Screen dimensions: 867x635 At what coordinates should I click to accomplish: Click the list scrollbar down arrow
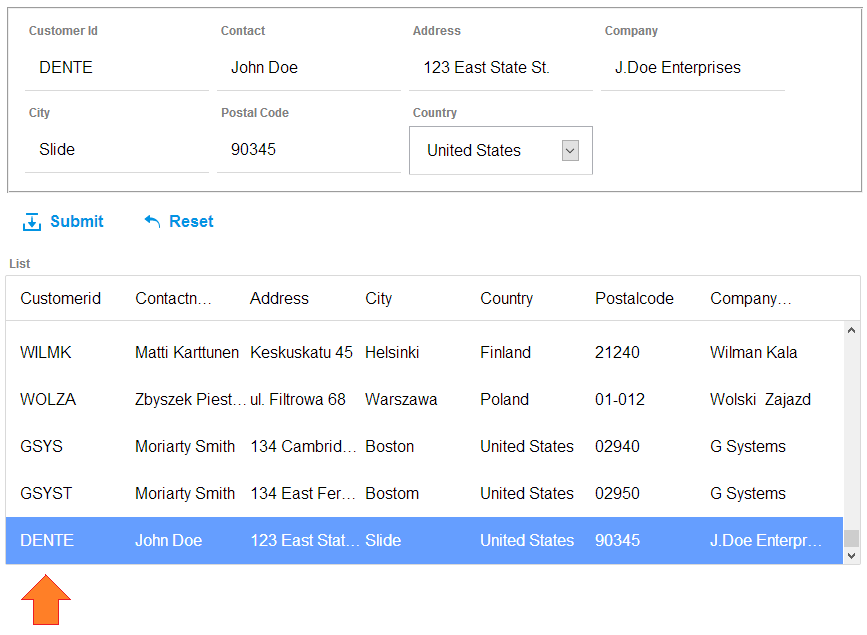click(852, 555)
